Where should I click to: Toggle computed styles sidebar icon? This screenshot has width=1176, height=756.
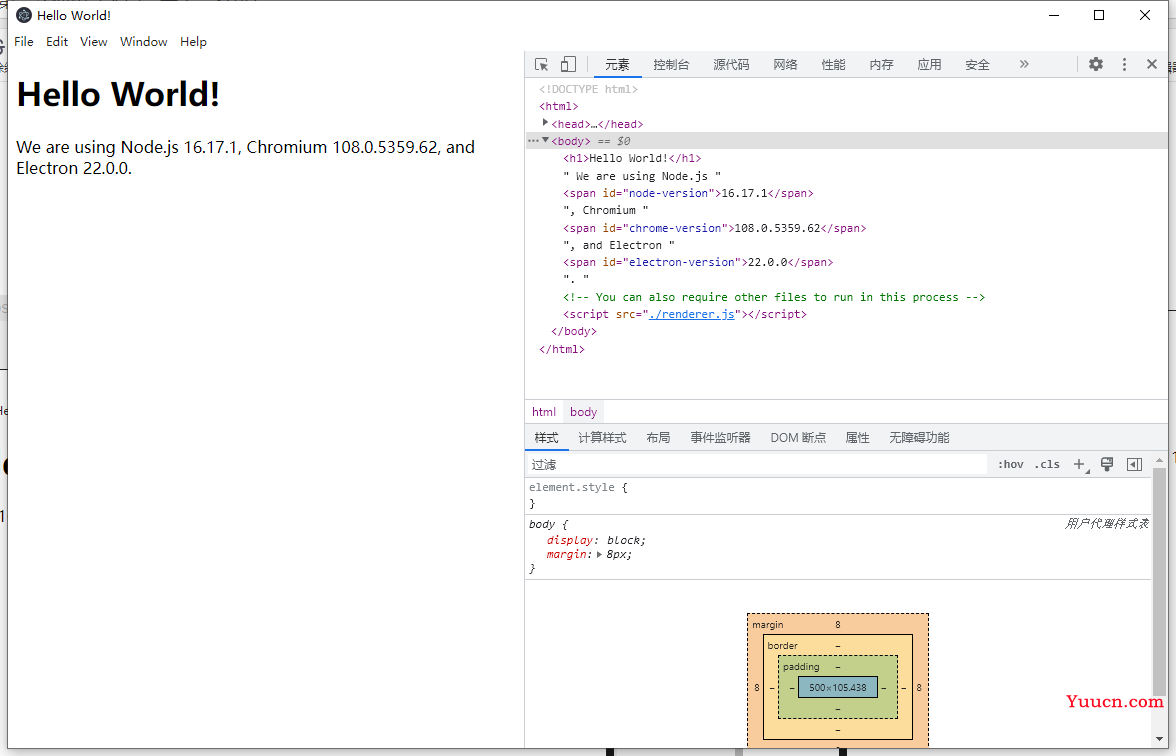1135,464
